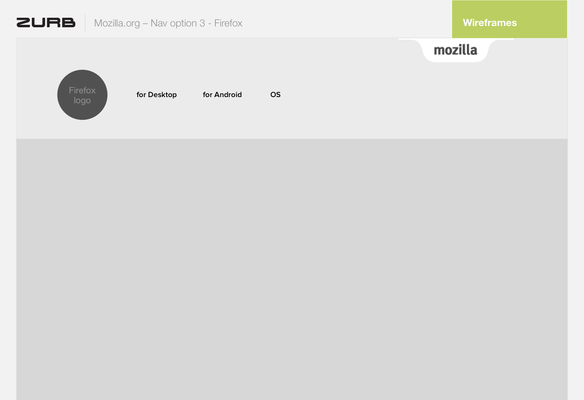Select the OS nav item
This screenshot has width=584, height=400.
[275, 95]
